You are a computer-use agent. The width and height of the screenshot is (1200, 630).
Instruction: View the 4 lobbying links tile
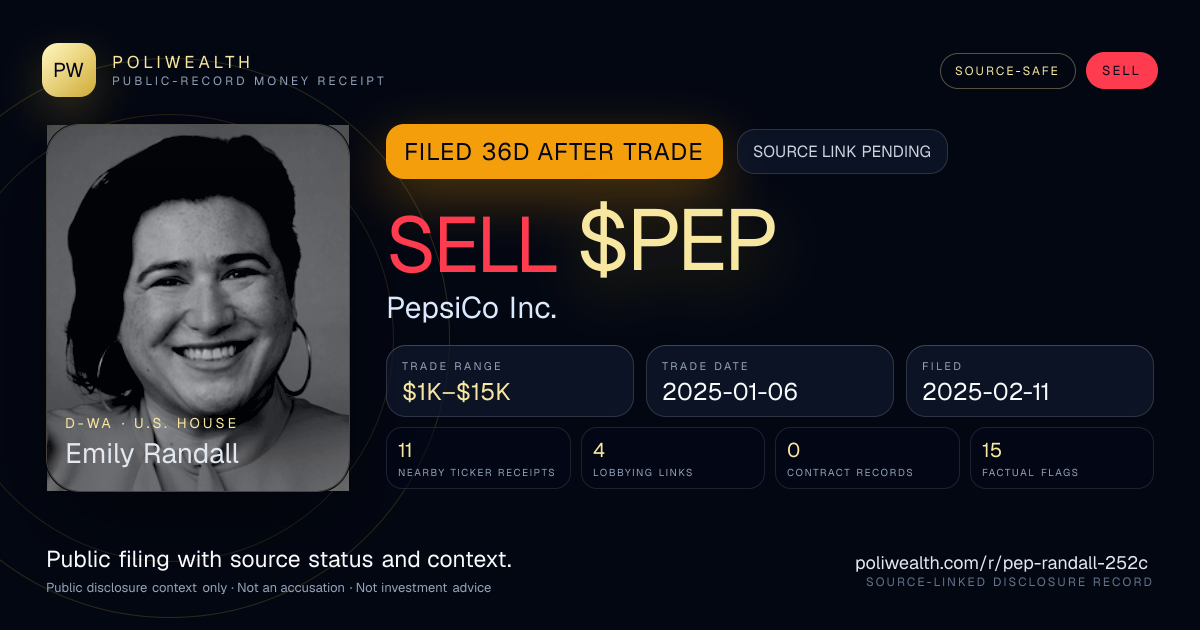point(673,458)
